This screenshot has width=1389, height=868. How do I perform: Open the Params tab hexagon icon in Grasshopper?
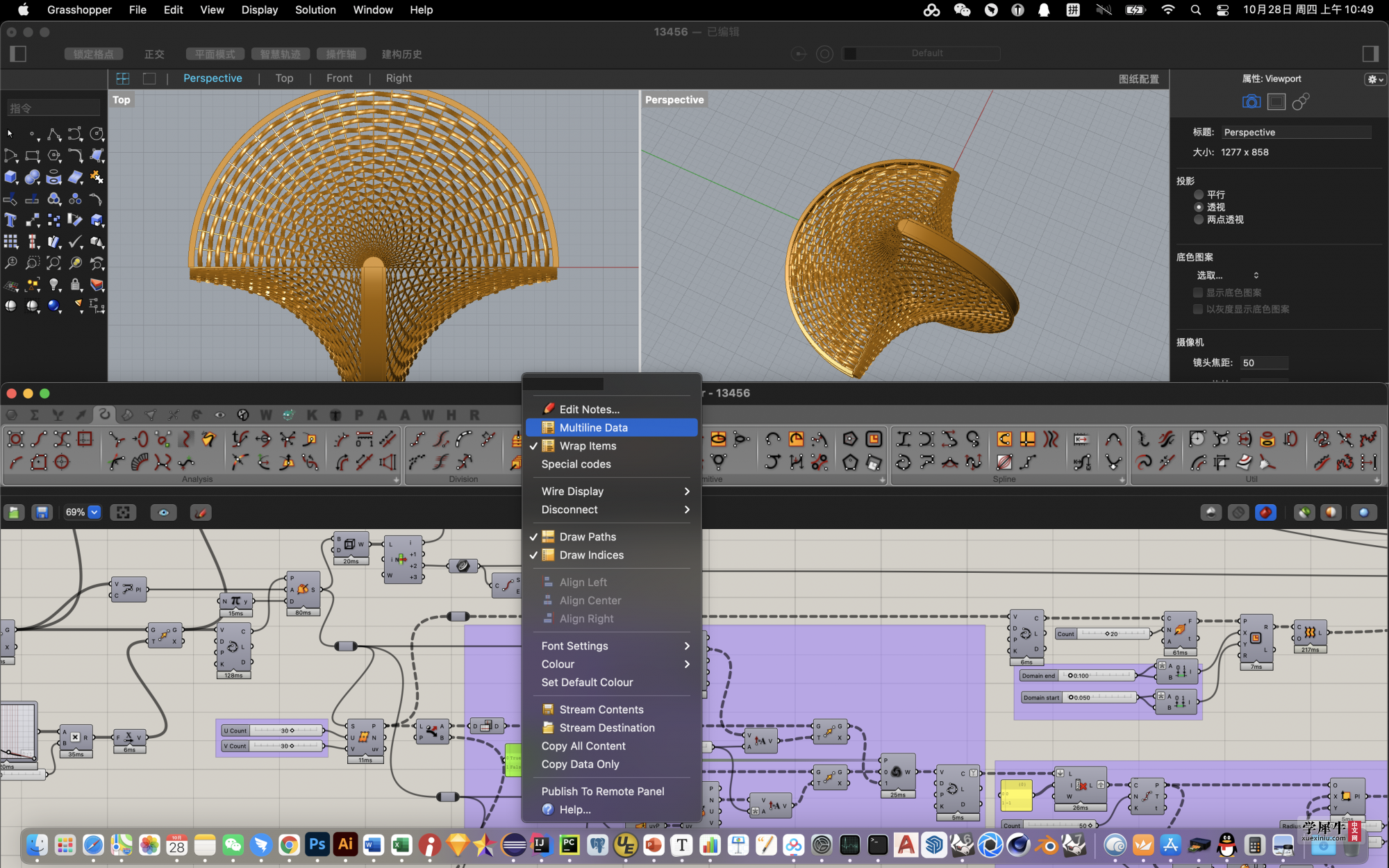click(x=12, y=415)
